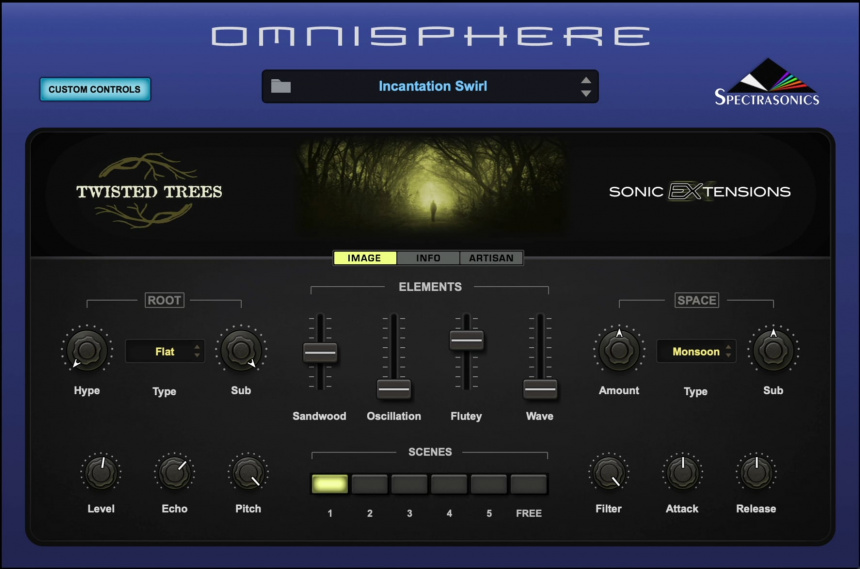Click the Hype knob

(87, 350)
